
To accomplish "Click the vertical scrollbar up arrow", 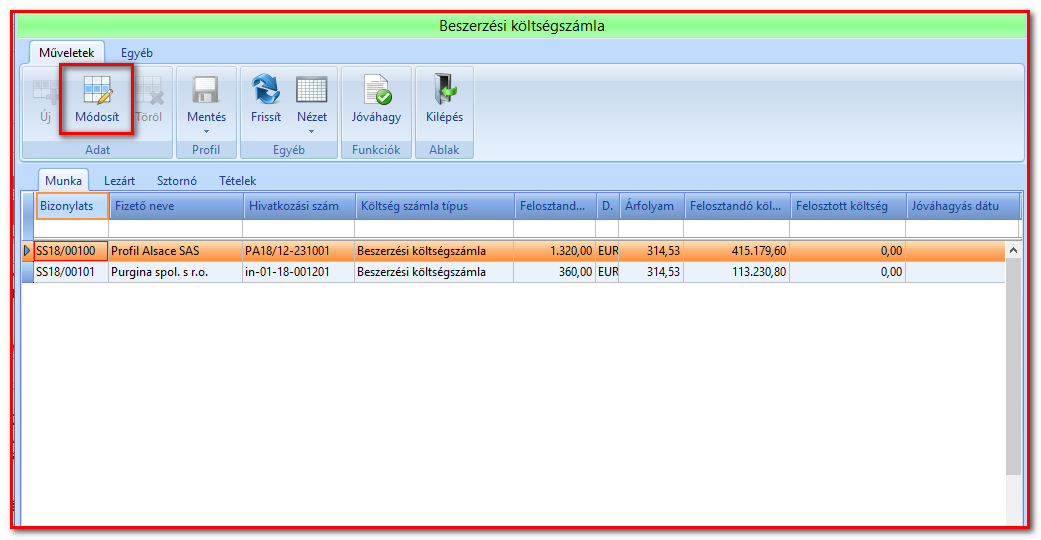I will pyautogui.click(x=1013, y=250).
